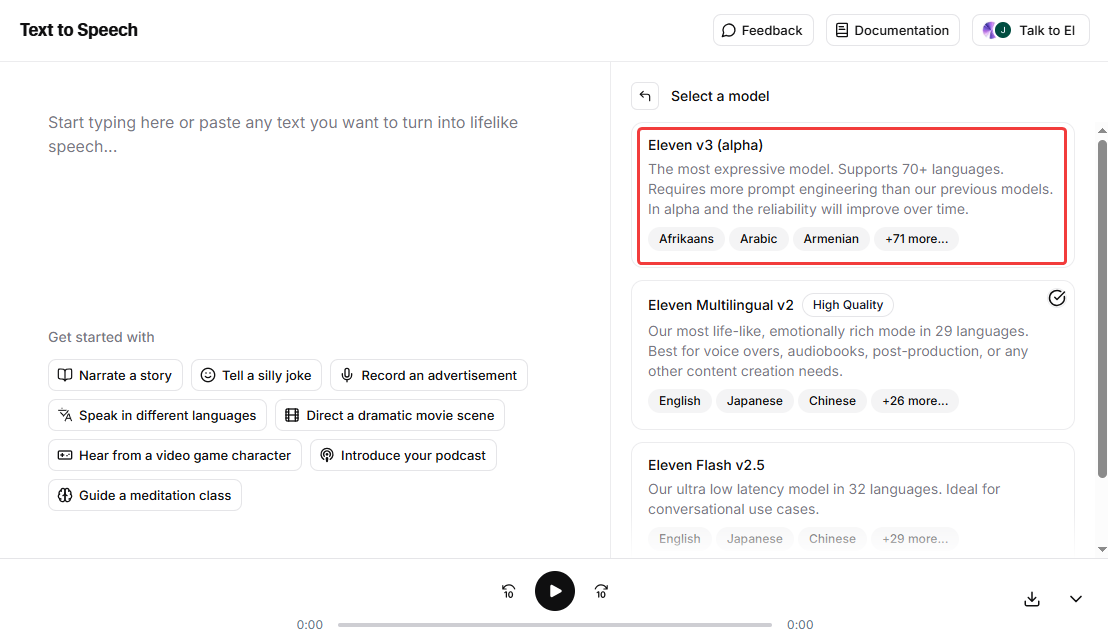Show the +26 more languages list

pos(916,401)
